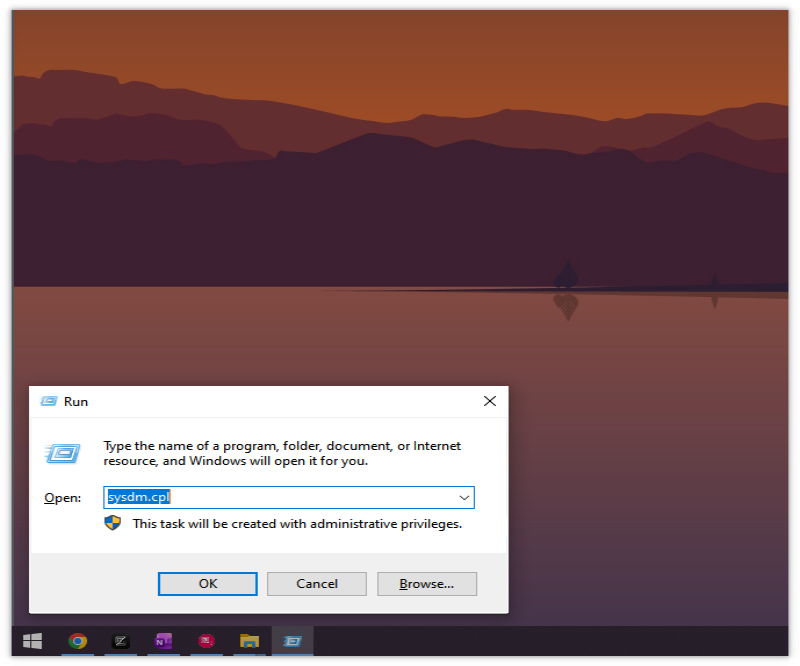Browse for a program to run

(427, 583)
